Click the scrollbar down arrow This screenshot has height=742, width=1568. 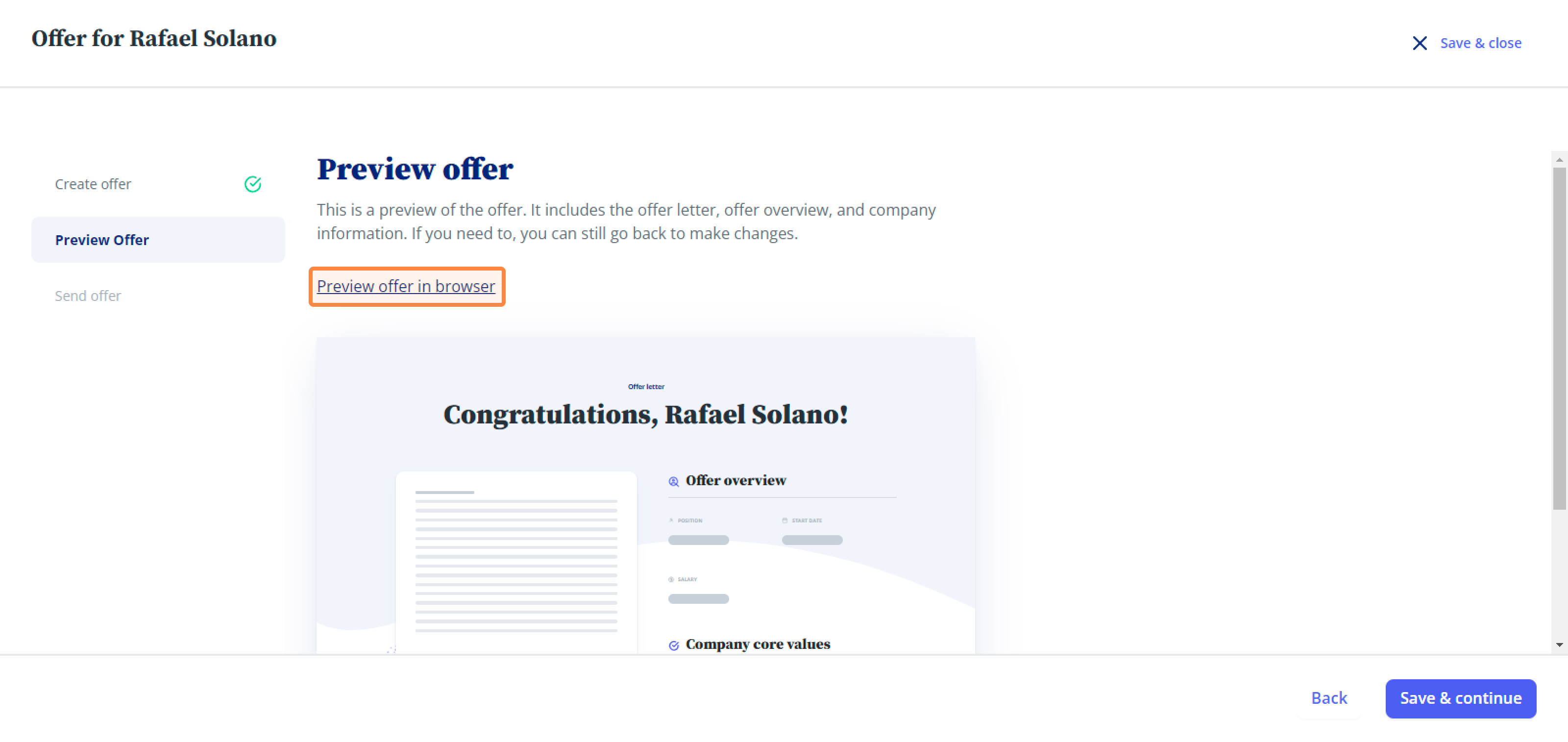(x=1559, y=644)
